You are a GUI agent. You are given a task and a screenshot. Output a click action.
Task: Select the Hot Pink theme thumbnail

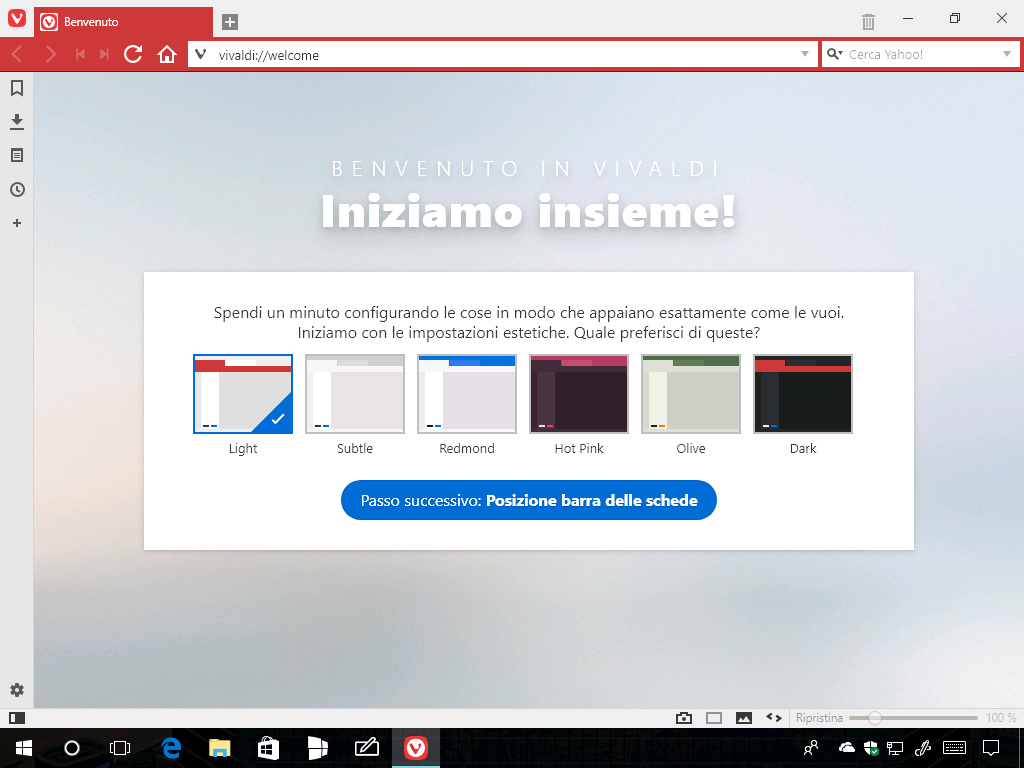(579, 394)
